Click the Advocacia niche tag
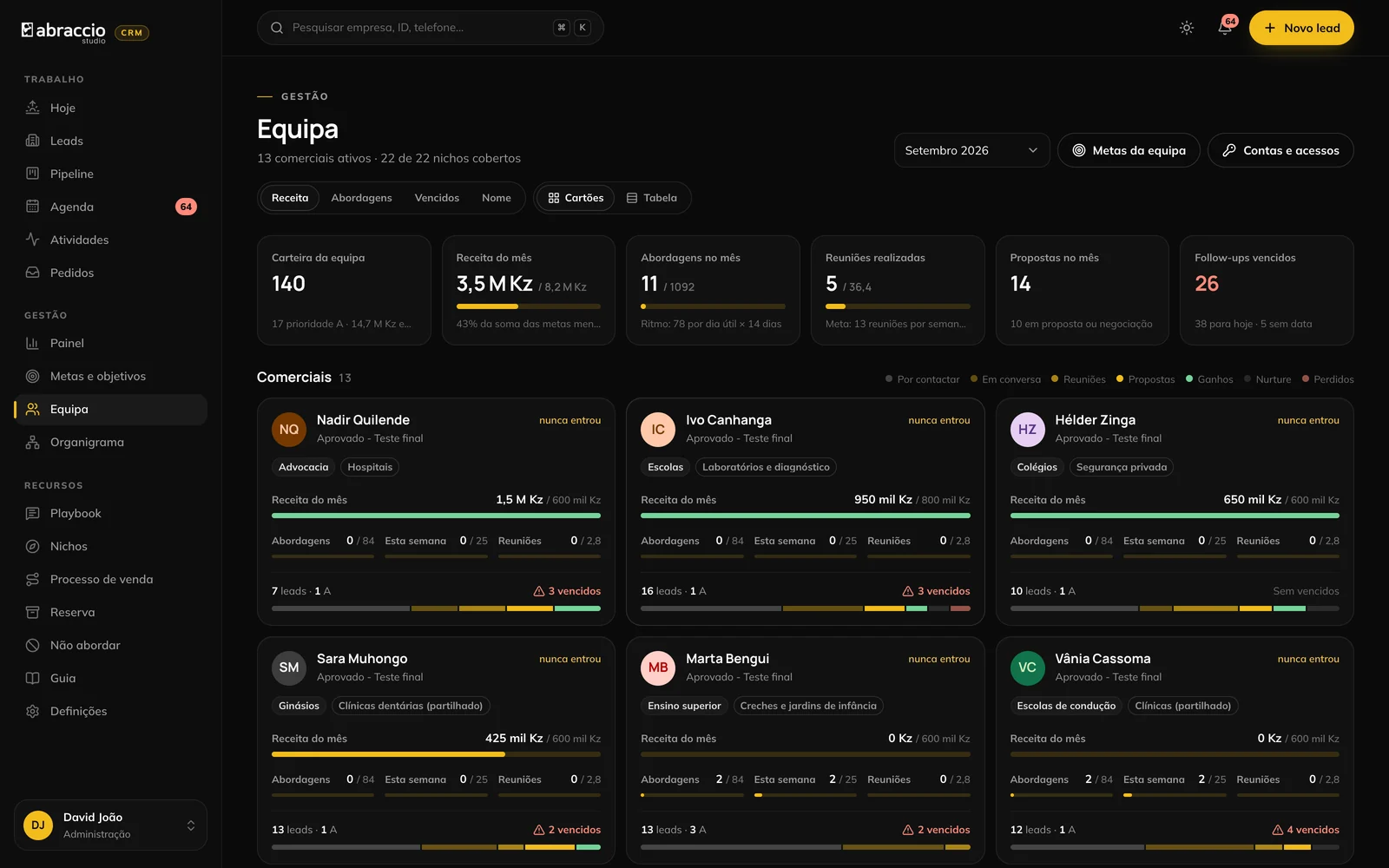 pos(304,467)
